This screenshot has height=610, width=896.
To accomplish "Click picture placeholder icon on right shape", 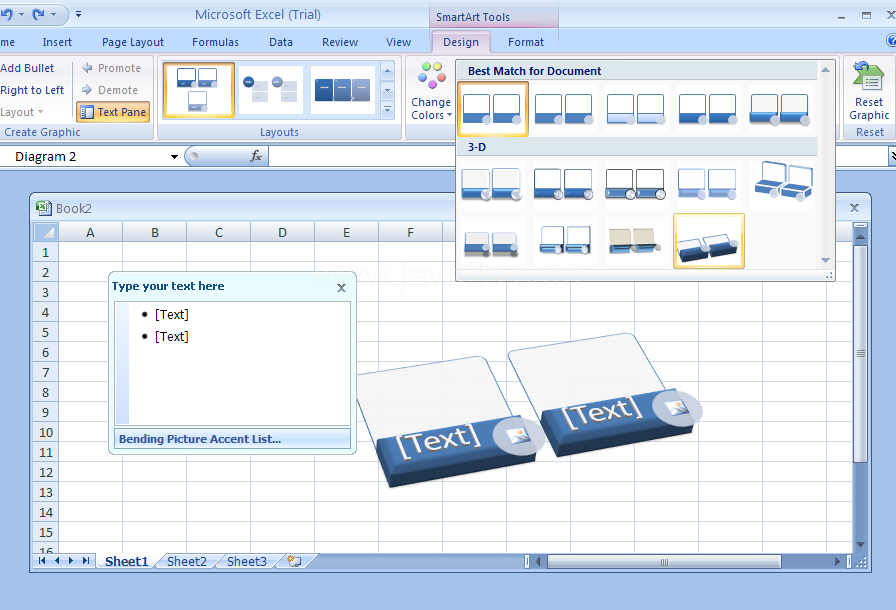I will 677,408.
